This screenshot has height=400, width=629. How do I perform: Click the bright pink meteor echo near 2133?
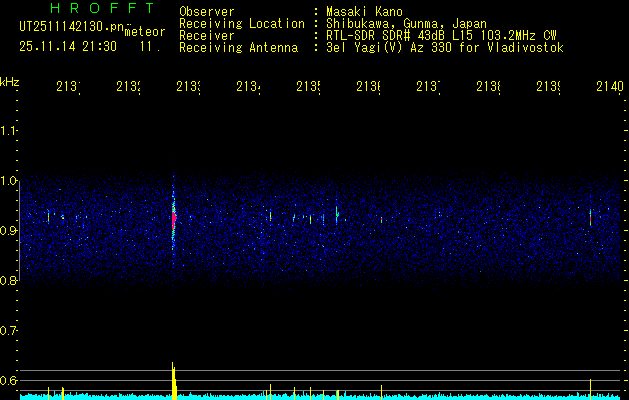pos(174,219)
